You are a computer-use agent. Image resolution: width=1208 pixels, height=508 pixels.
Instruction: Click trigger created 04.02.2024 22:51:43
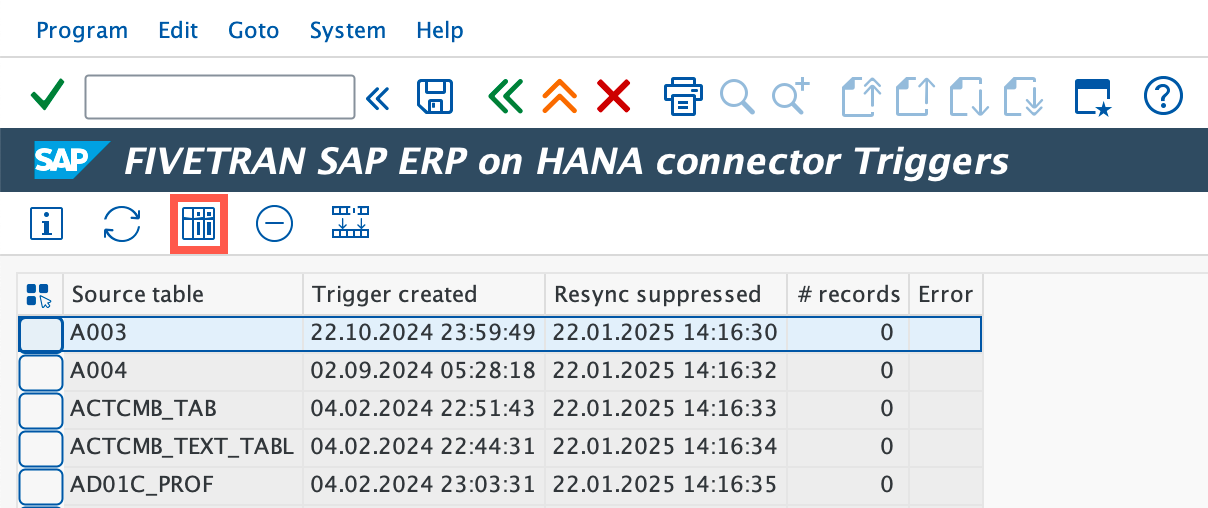click(x=424, y=409)
